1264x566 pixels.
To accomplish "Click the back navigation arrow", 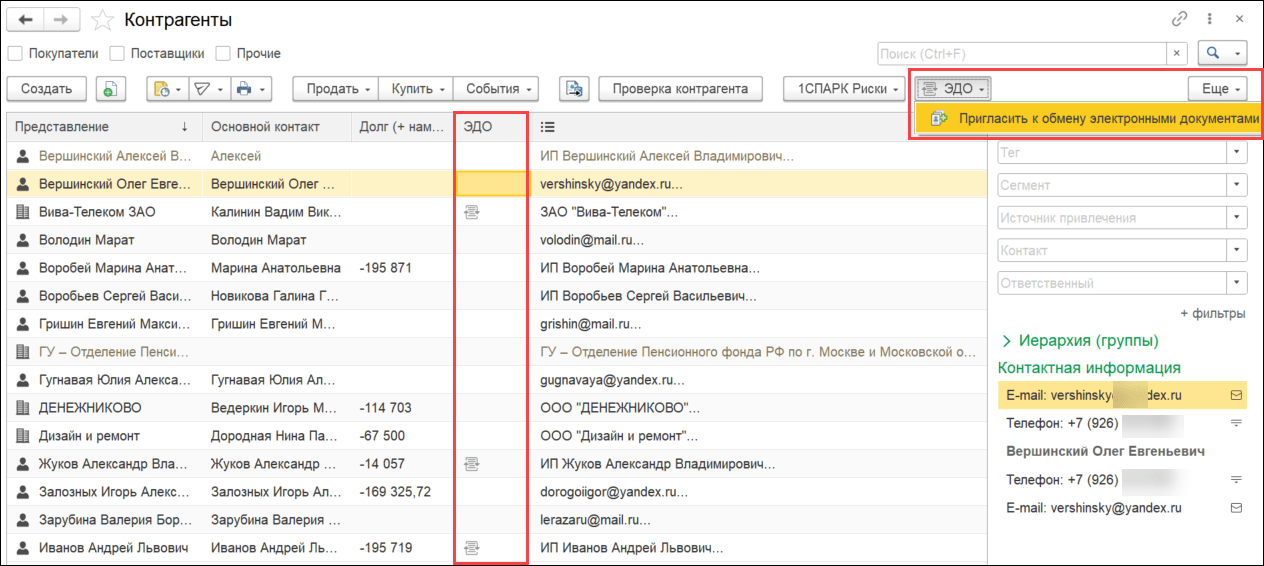I will 26,20.
